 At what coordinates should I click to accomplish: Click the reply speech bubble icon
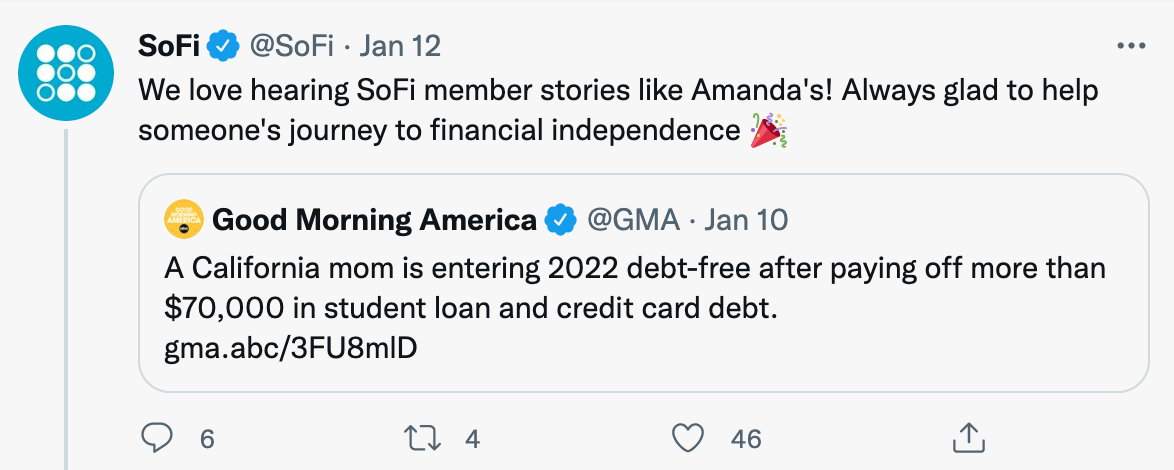tap(157, 438)
